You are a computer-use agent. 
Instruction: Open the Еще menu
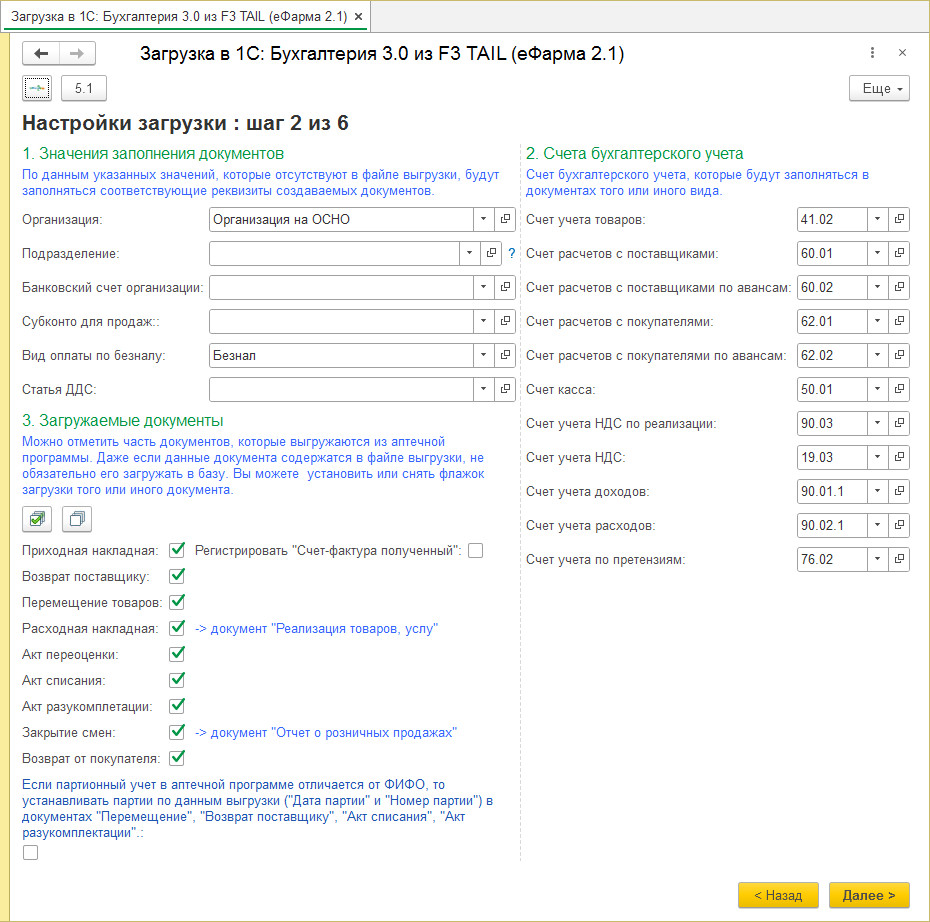coord(879,88)
